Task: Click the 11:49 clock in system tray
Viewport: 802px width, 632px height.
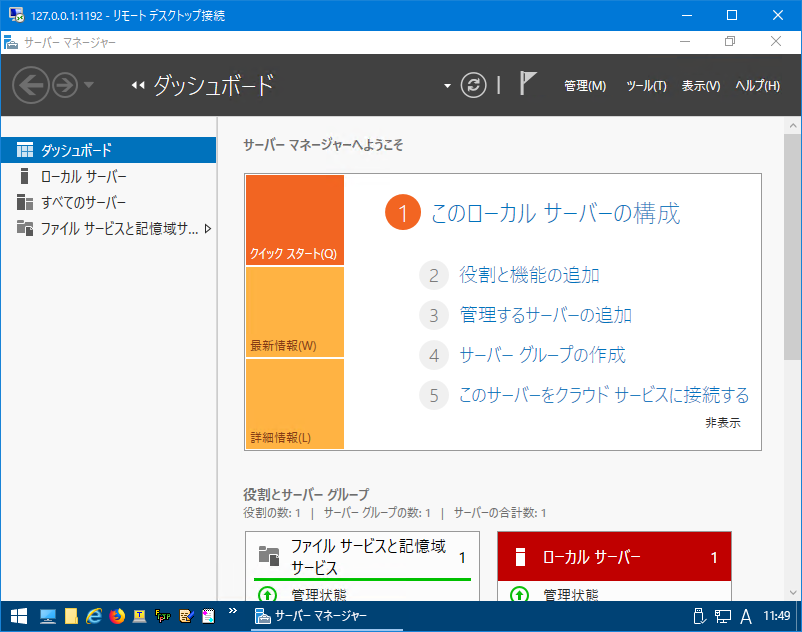Action: (x=776, y=616)
